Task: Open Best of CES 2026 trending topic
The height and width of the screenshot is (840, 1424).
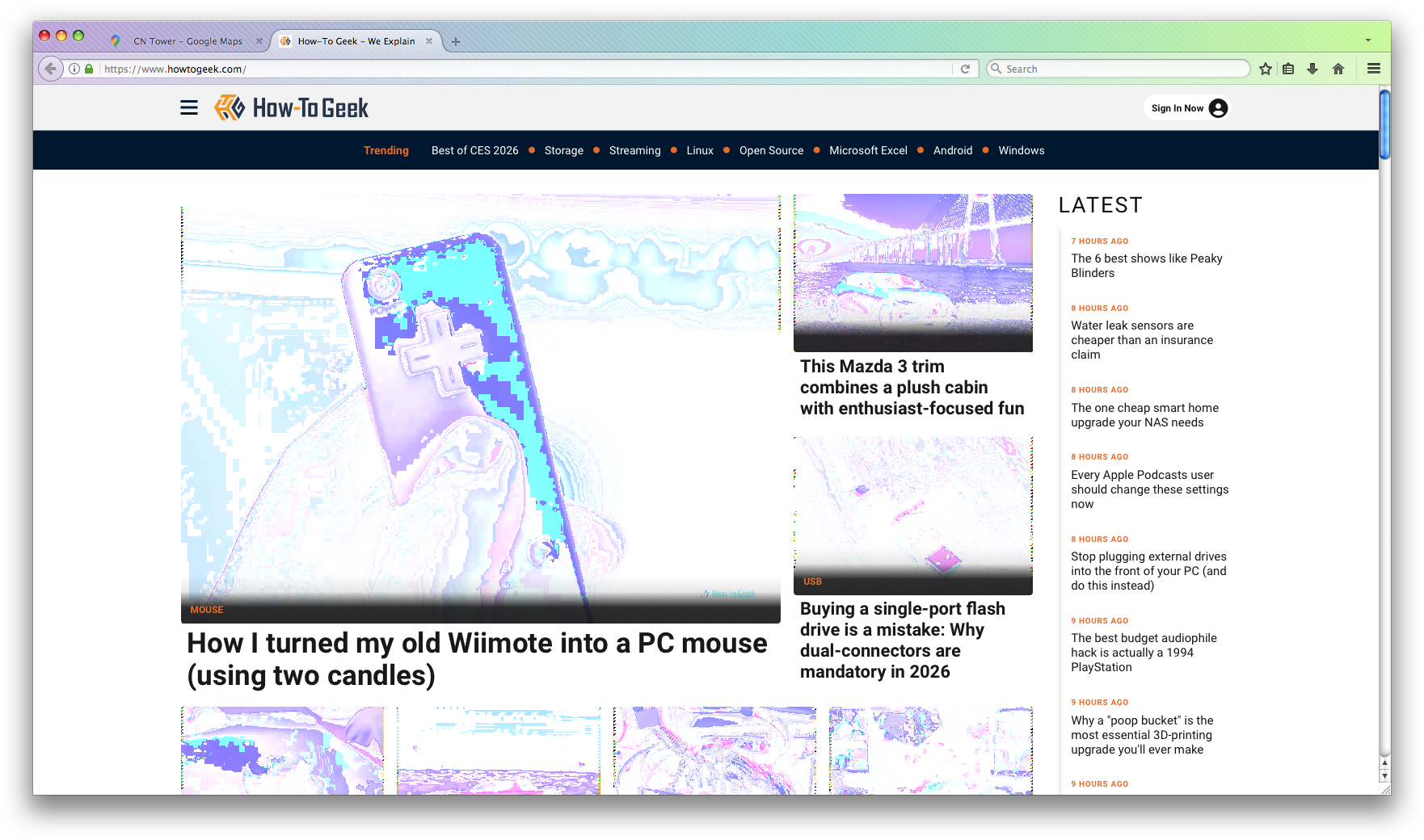Action: [x=475, y=150]
